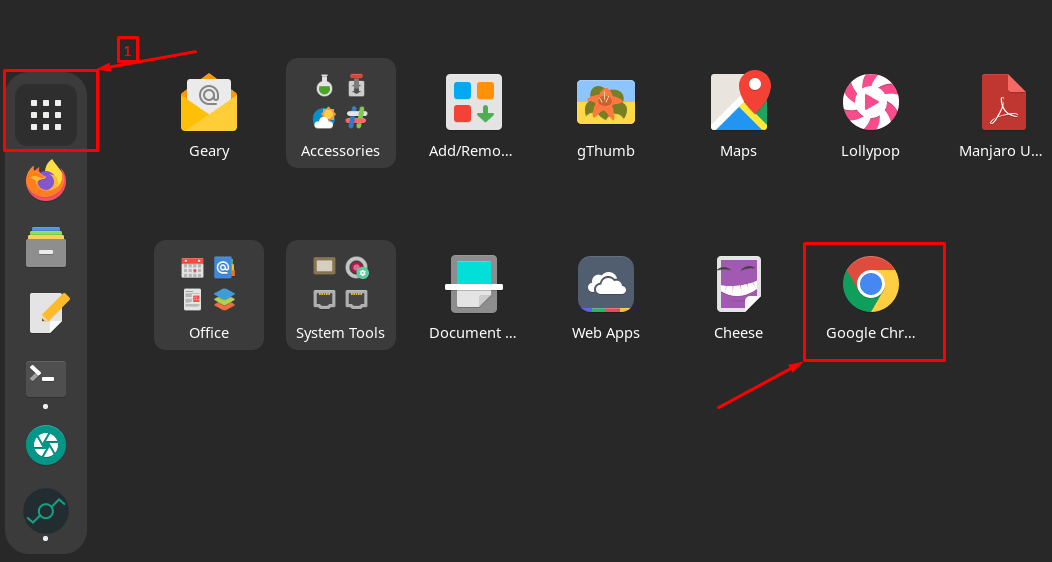Screen dimensions: 1052x562
Task: Open Add/Remove Software
Action: click(x=474, y=102)
